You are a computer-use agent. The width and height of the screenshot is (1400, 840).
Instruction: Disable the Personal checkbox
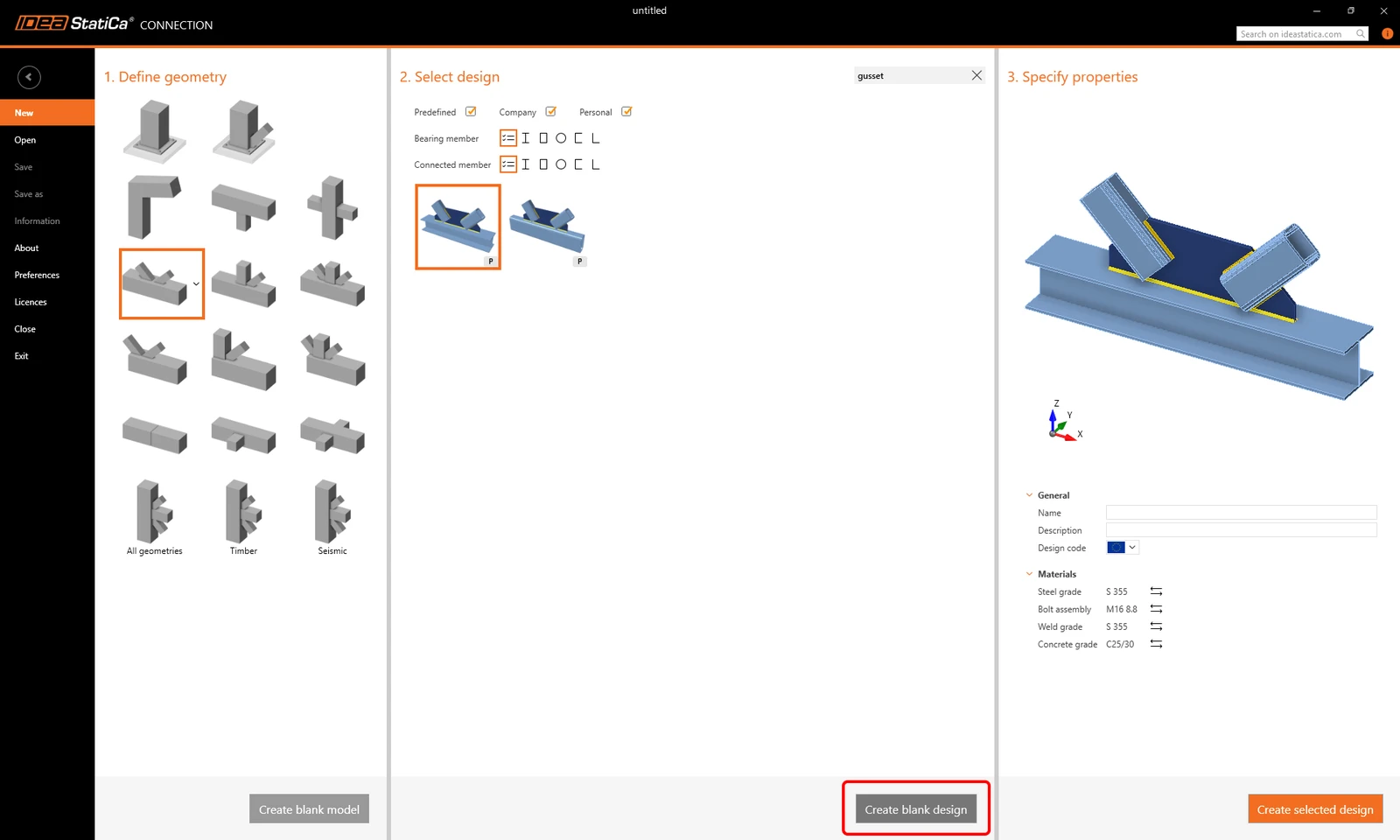click(x=626, y=112)
